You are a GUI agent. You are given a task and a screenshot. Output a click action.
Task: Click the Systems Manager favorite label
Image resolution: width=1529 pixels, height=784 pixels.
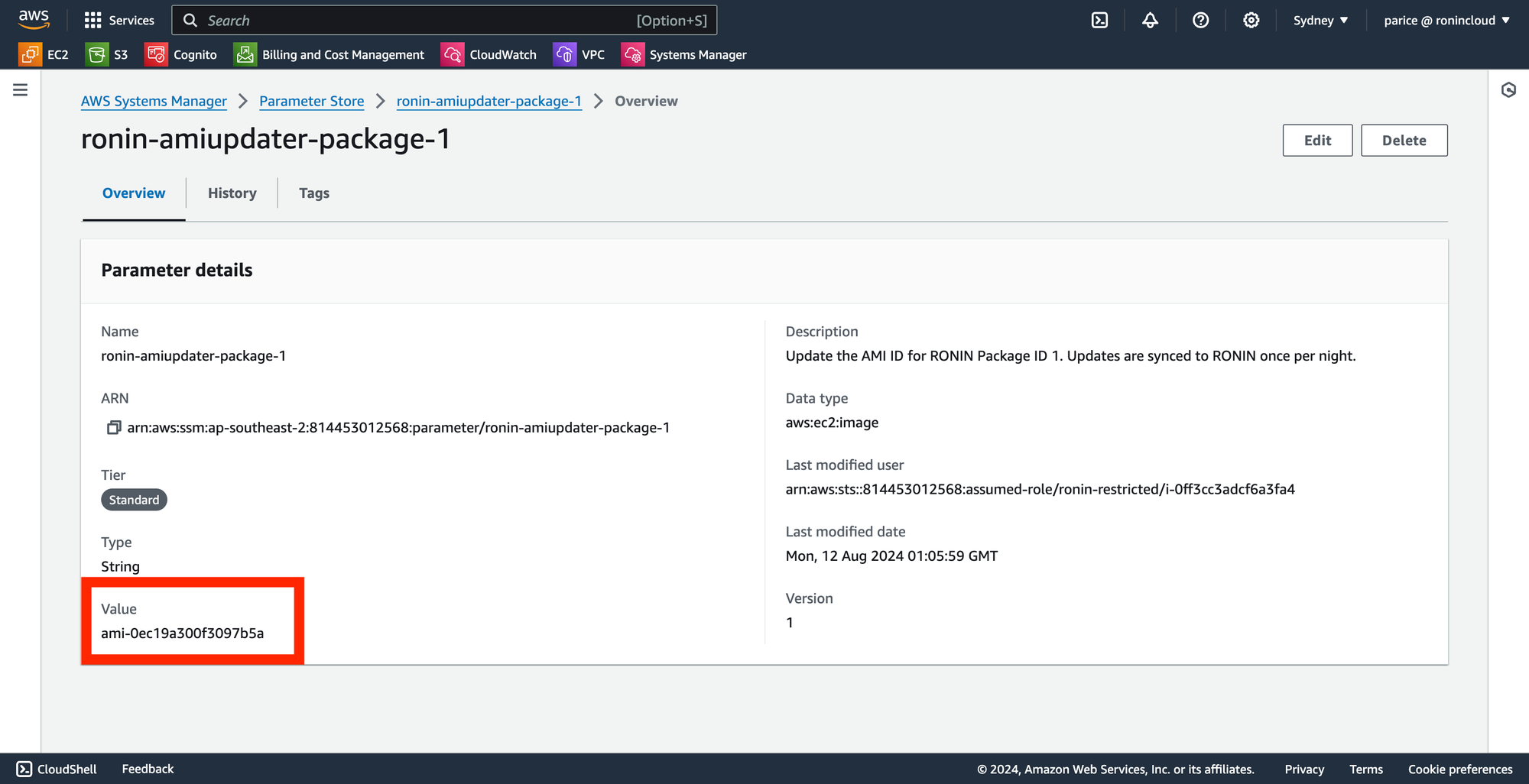tap(698, 55)
